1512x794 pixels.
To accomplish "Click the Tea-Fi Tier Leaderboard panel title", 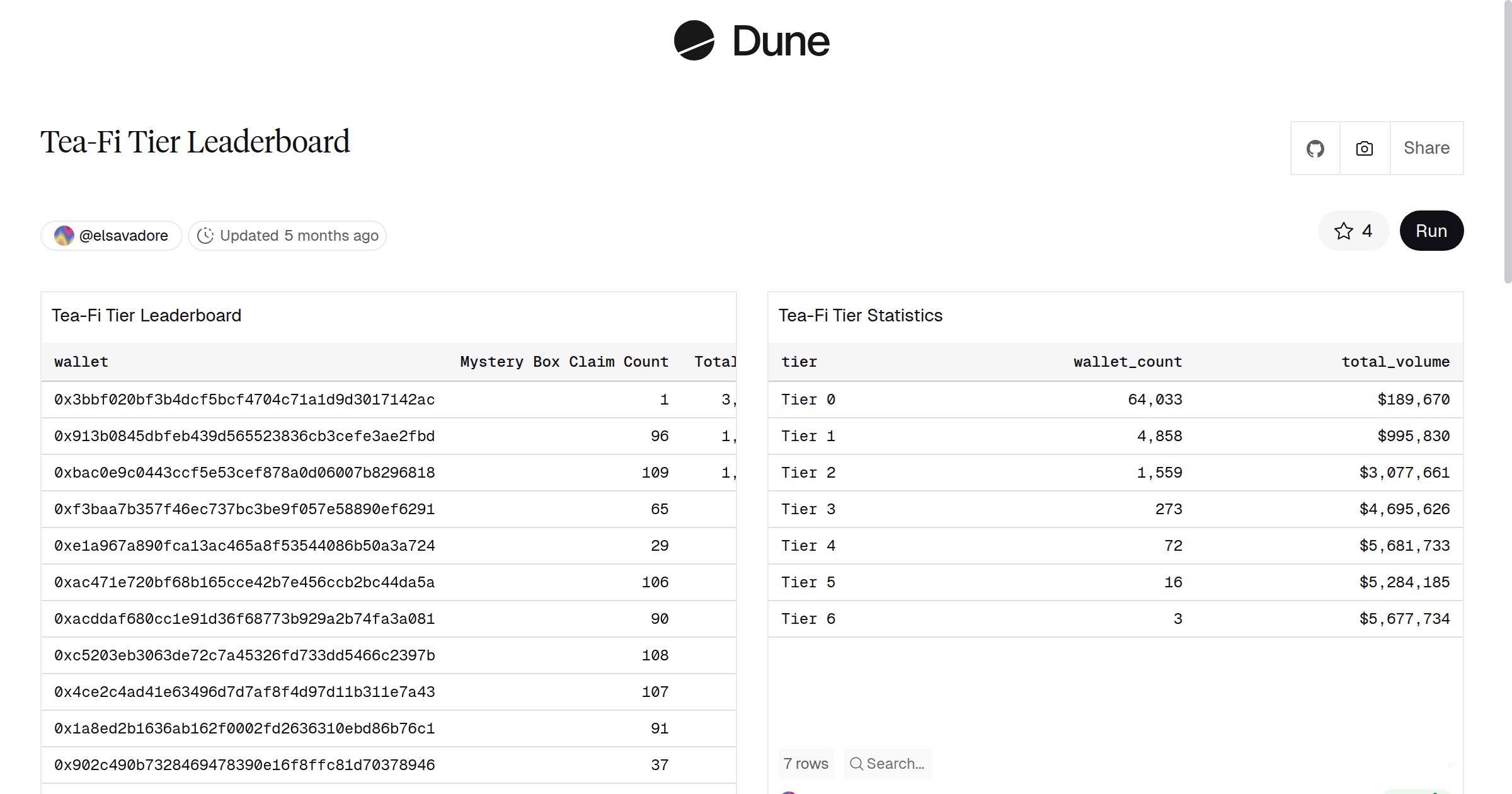I will (x=146, y=315).
